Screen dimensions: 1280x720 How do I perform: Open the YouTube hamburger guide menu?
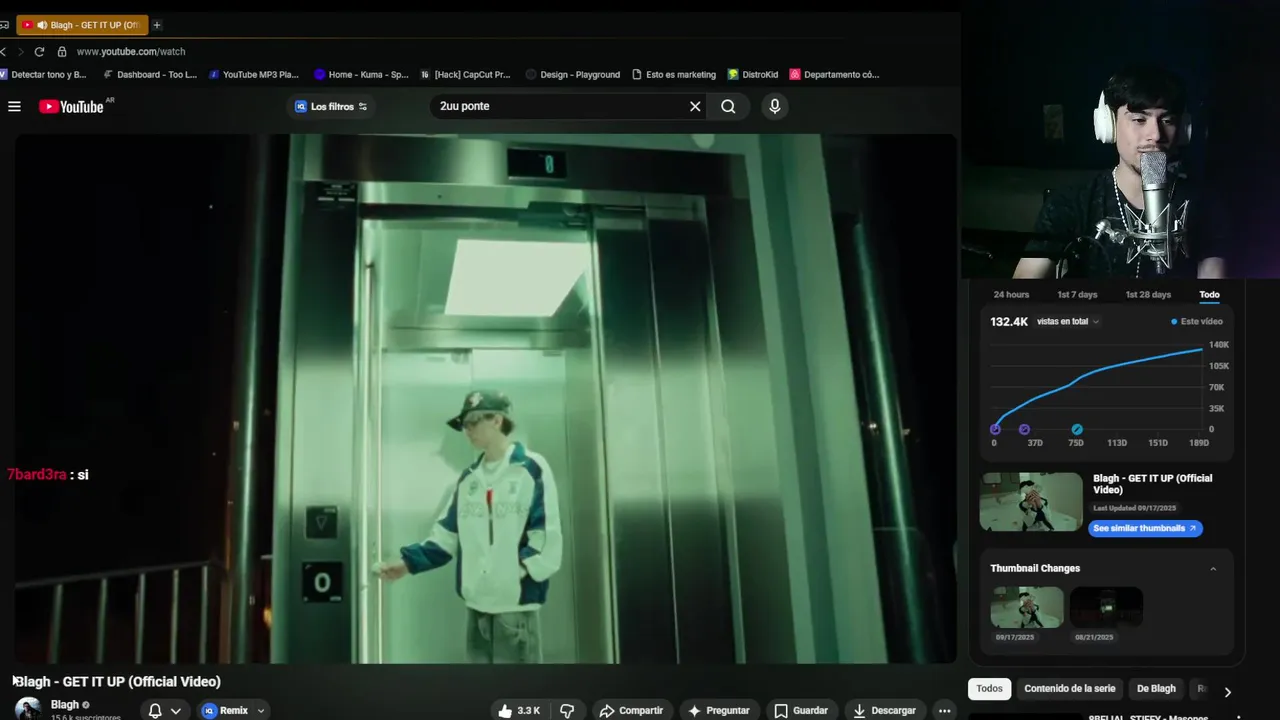14,106
